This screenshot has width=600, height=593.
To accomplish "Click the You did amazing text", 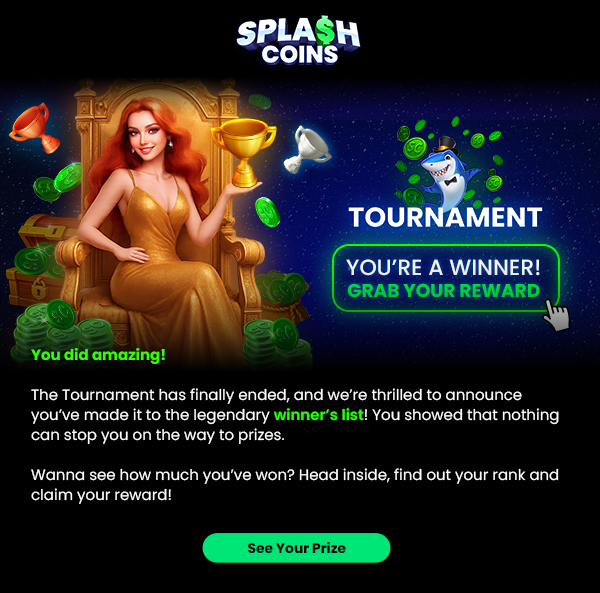I will (x=98, y=355).
